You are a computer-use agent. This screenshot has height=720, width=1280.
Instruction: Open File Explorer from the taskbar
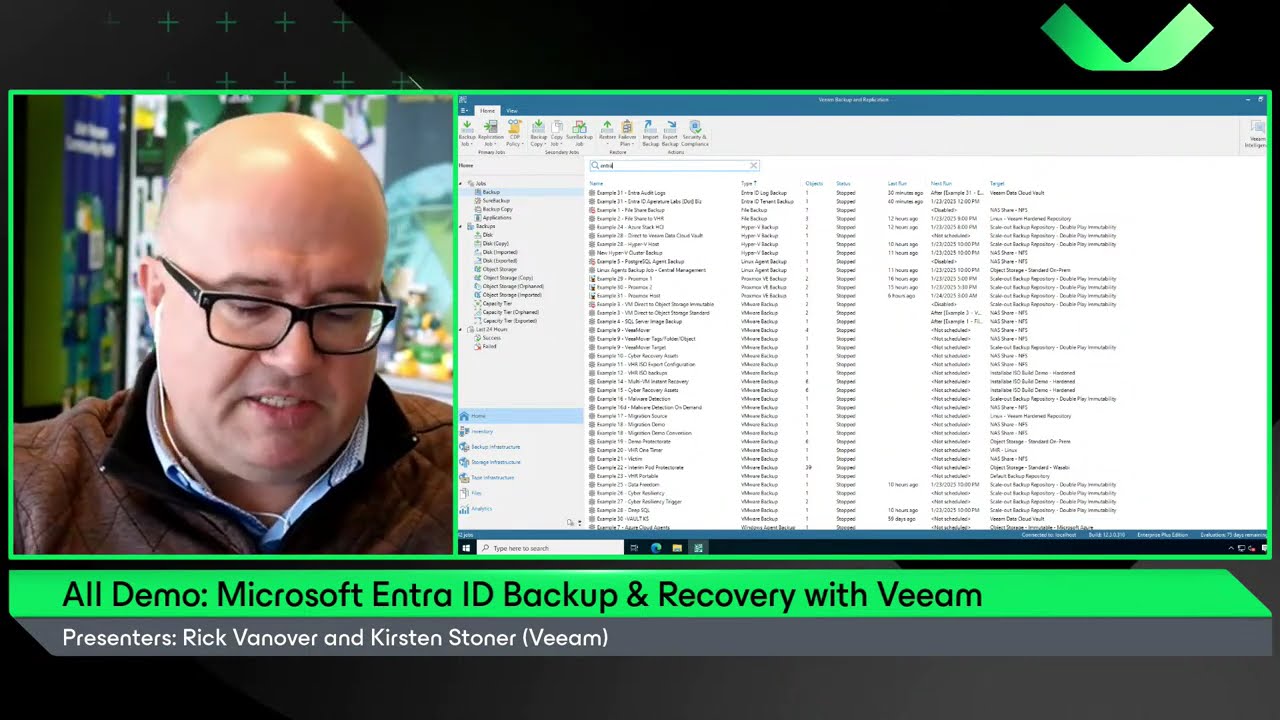click(677, 548)
